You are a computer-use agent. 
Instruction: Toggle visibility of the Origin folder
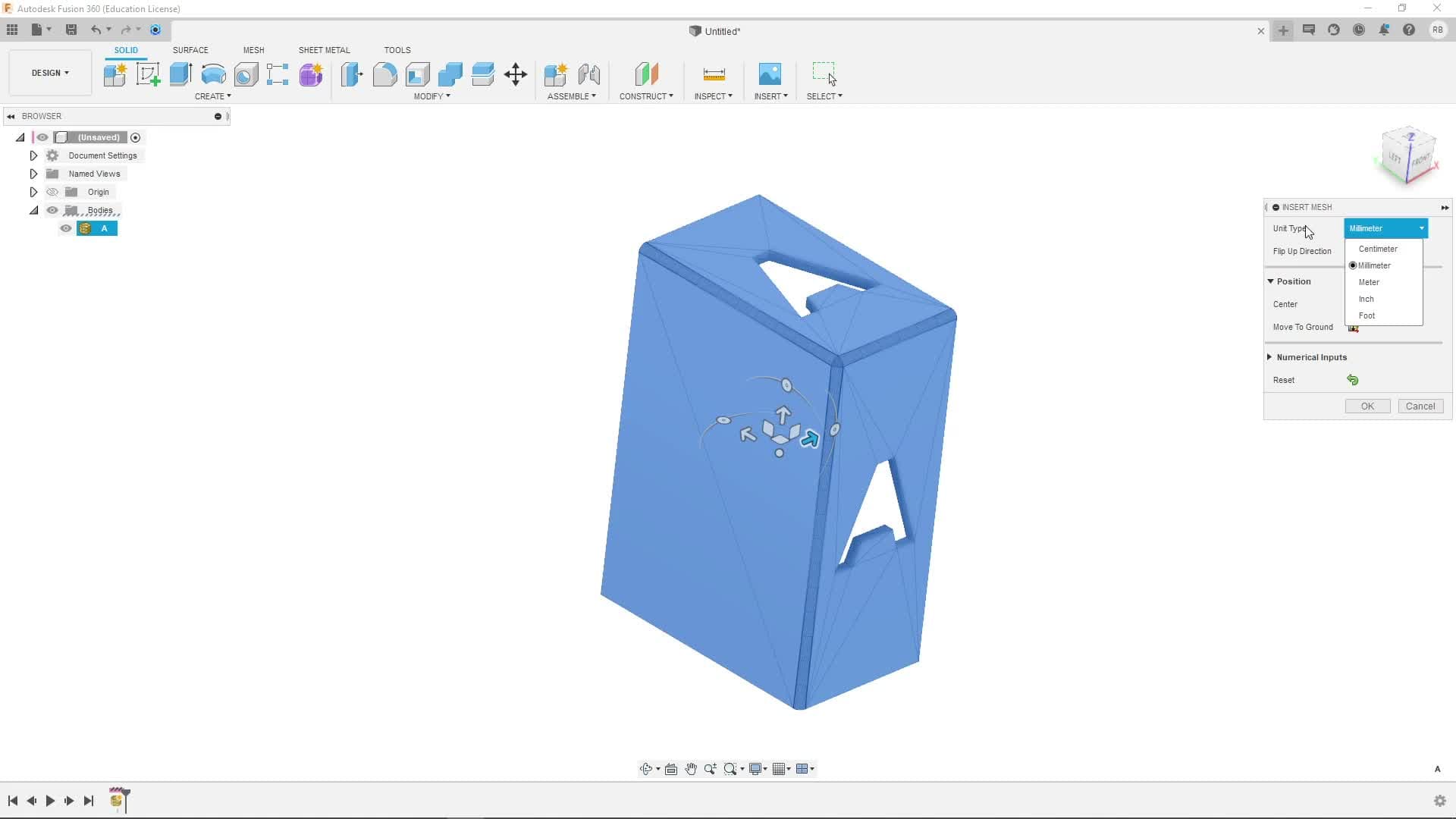pos(52,192)
